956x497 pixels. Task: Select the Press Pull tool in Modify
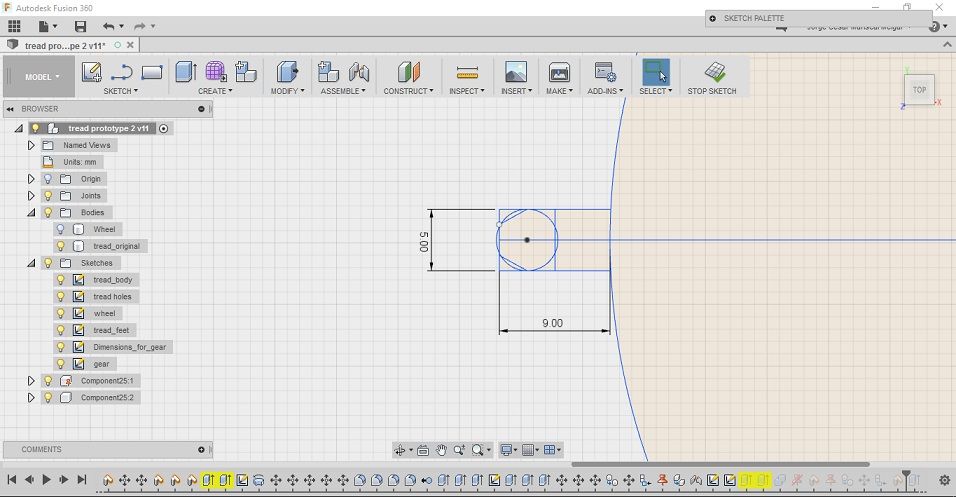[x=287, y=72]
